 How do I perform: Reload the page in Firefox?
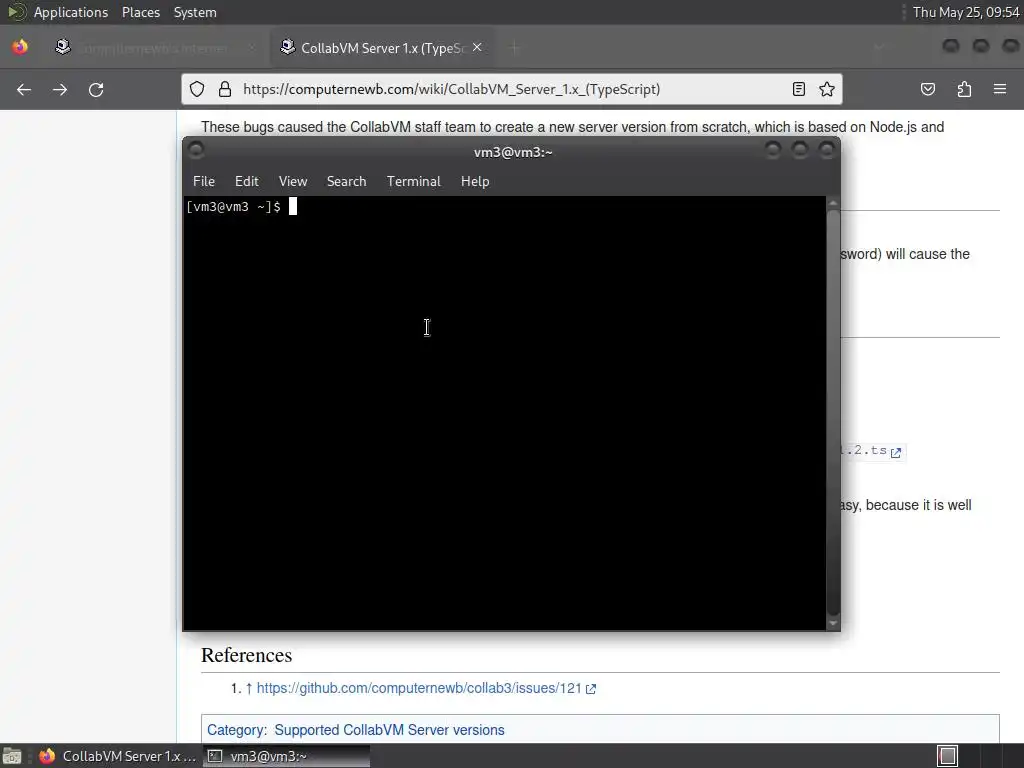tap(96, 89)
